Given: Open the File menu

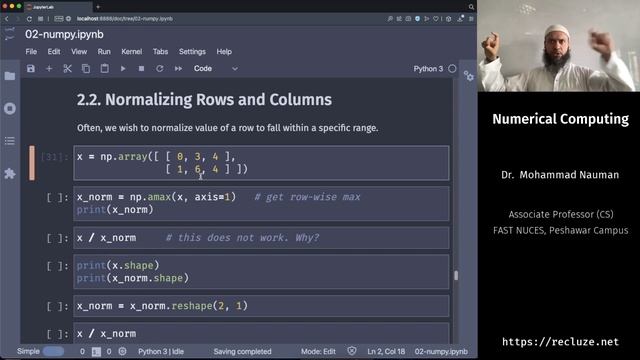Looking at the screenshot, I should coord(31,52).
